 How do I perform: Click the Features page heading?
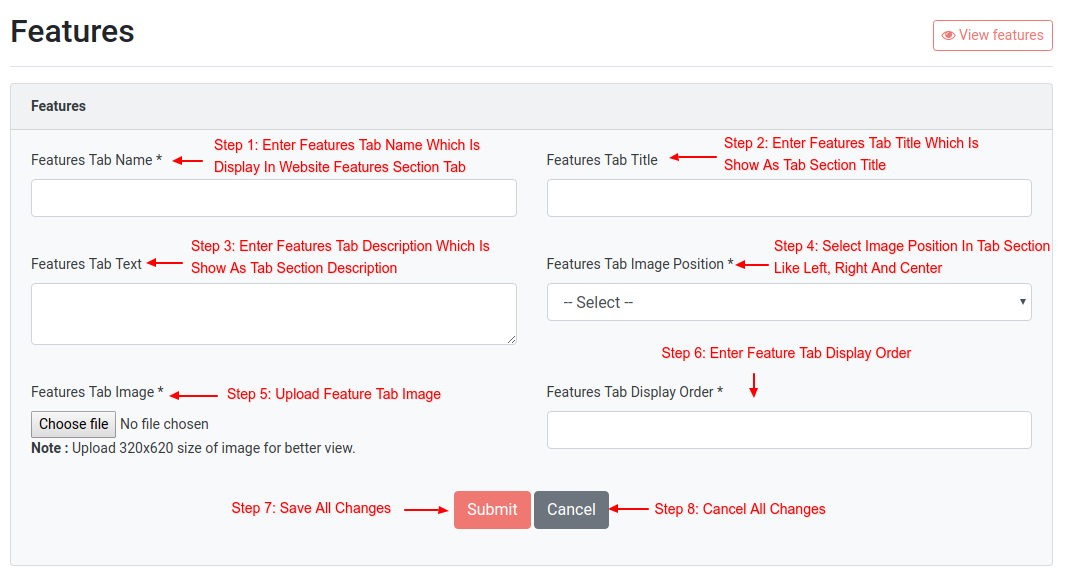73,31
